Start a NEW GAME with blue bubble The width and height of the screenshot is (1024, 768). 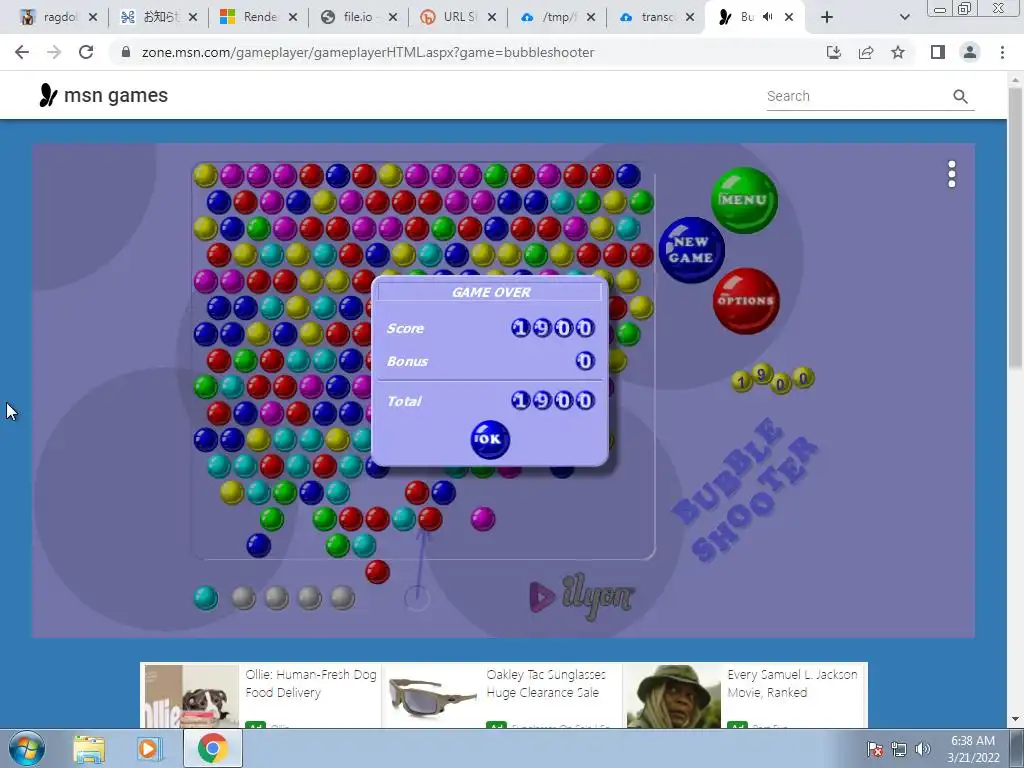tap(692, 249)
